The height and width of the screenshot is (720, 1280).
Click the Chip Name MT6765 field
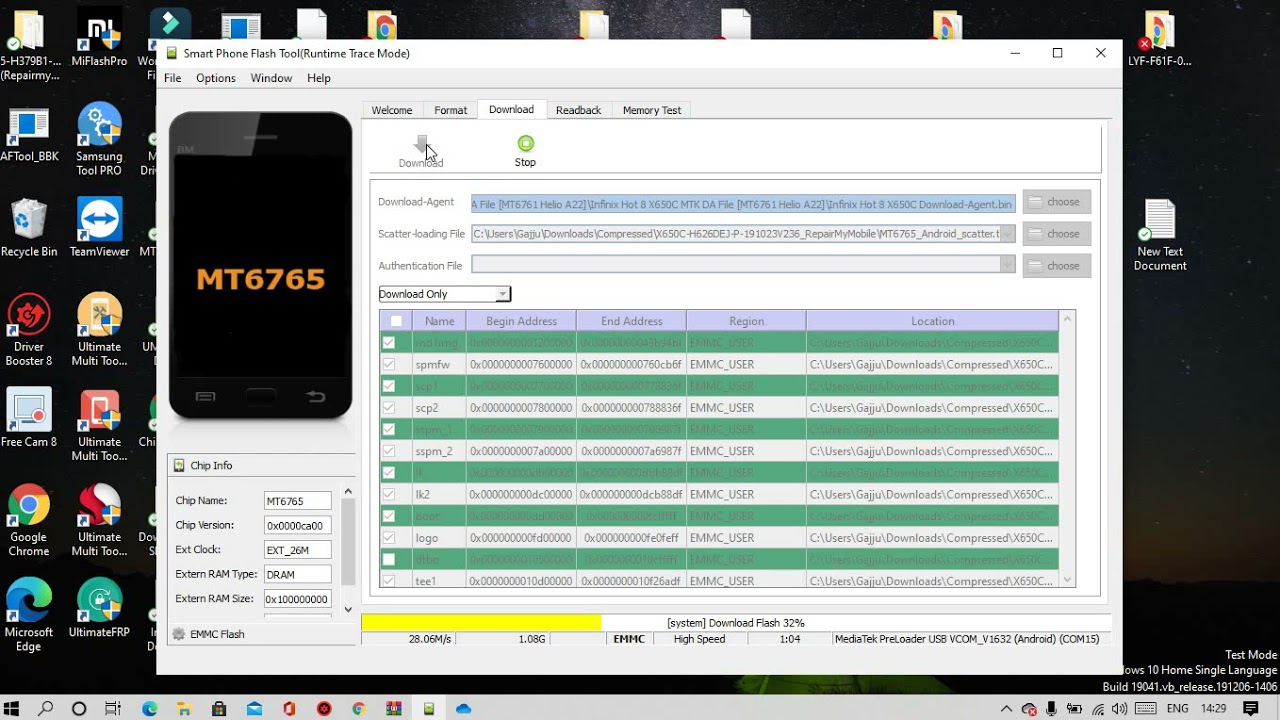(297, 501)
